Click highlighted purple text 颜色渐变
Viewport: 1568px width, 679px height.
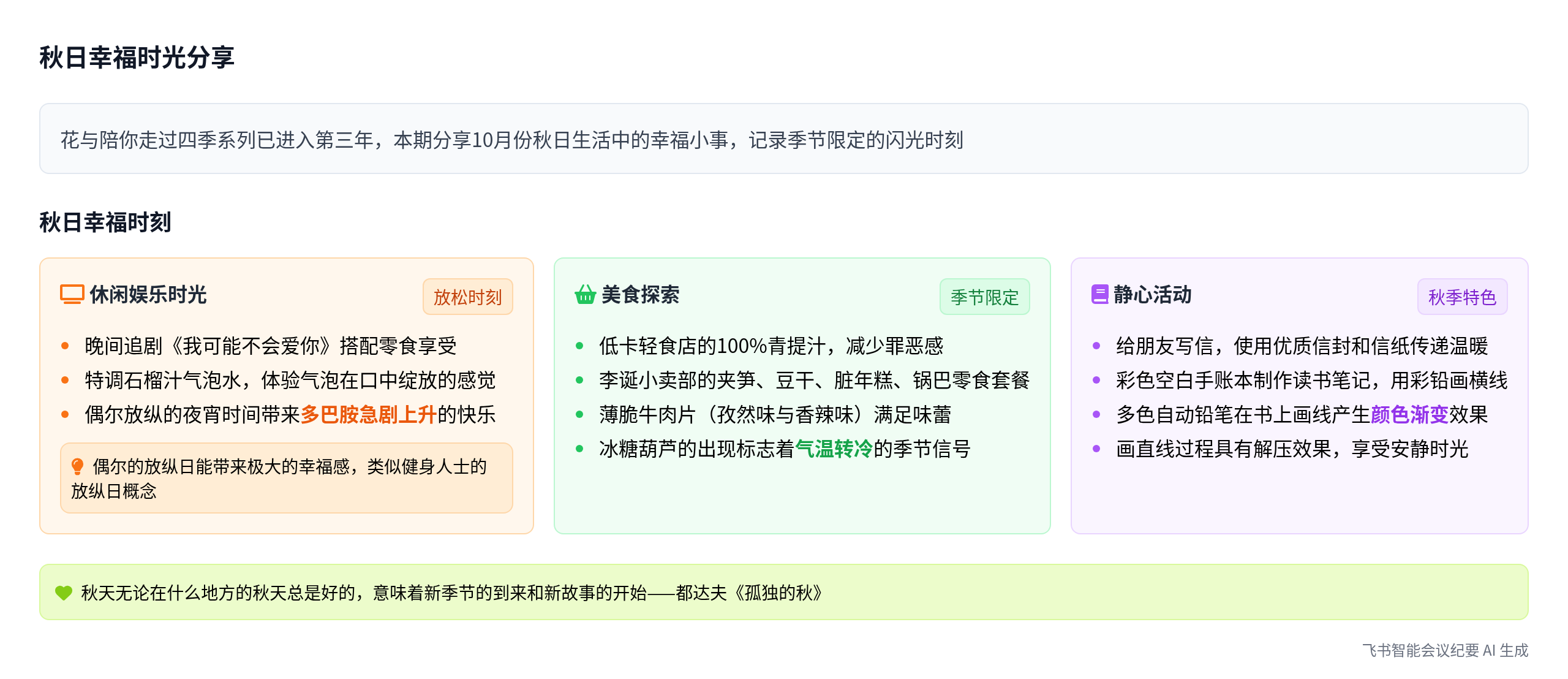tap(1409, 415)
